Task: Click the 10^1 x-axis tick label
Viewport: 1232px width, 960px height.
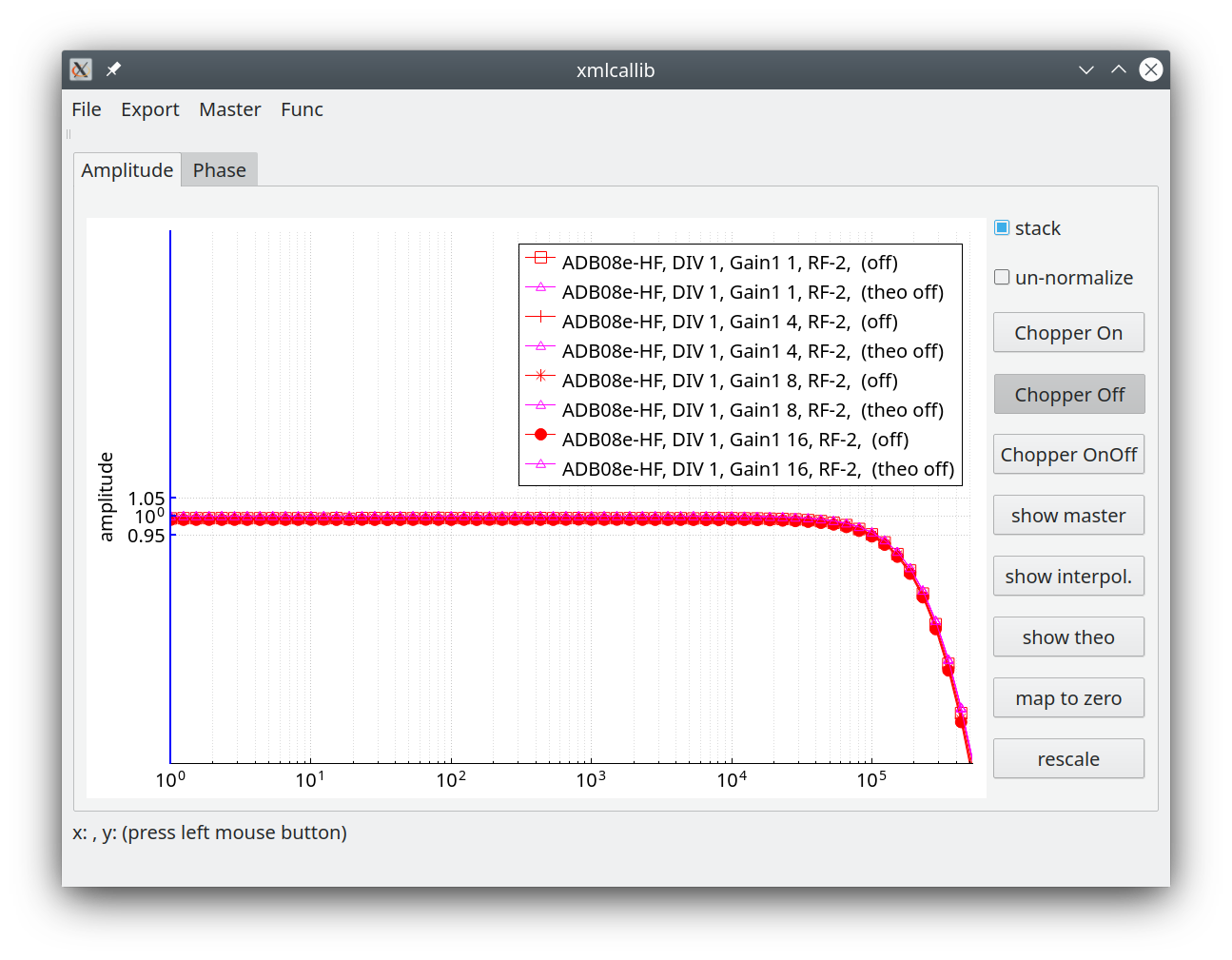Action: 310,779
